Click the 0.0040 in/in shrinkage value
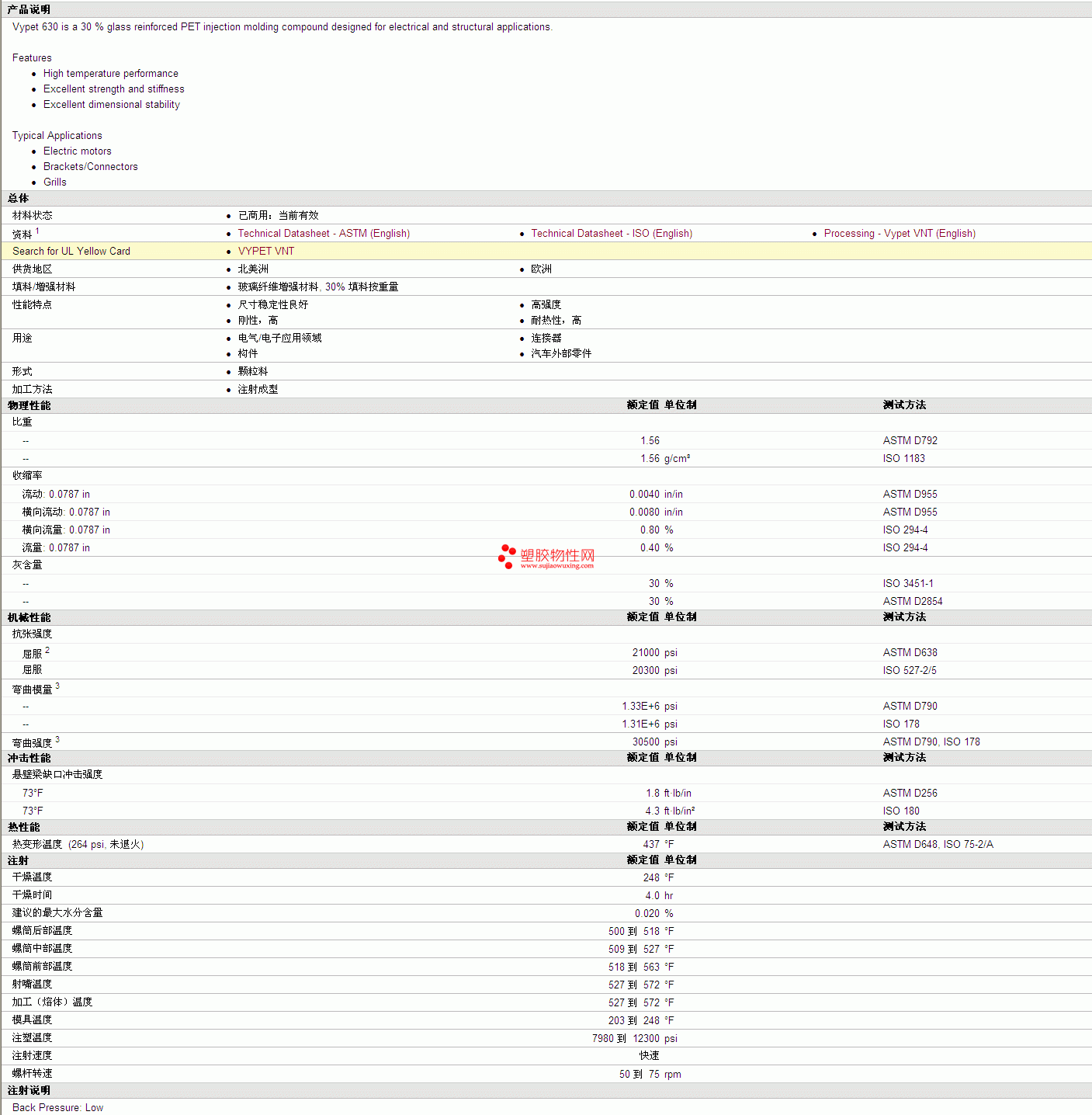The height and width of the screenshot is (1115, 1092). coord(656,495)
